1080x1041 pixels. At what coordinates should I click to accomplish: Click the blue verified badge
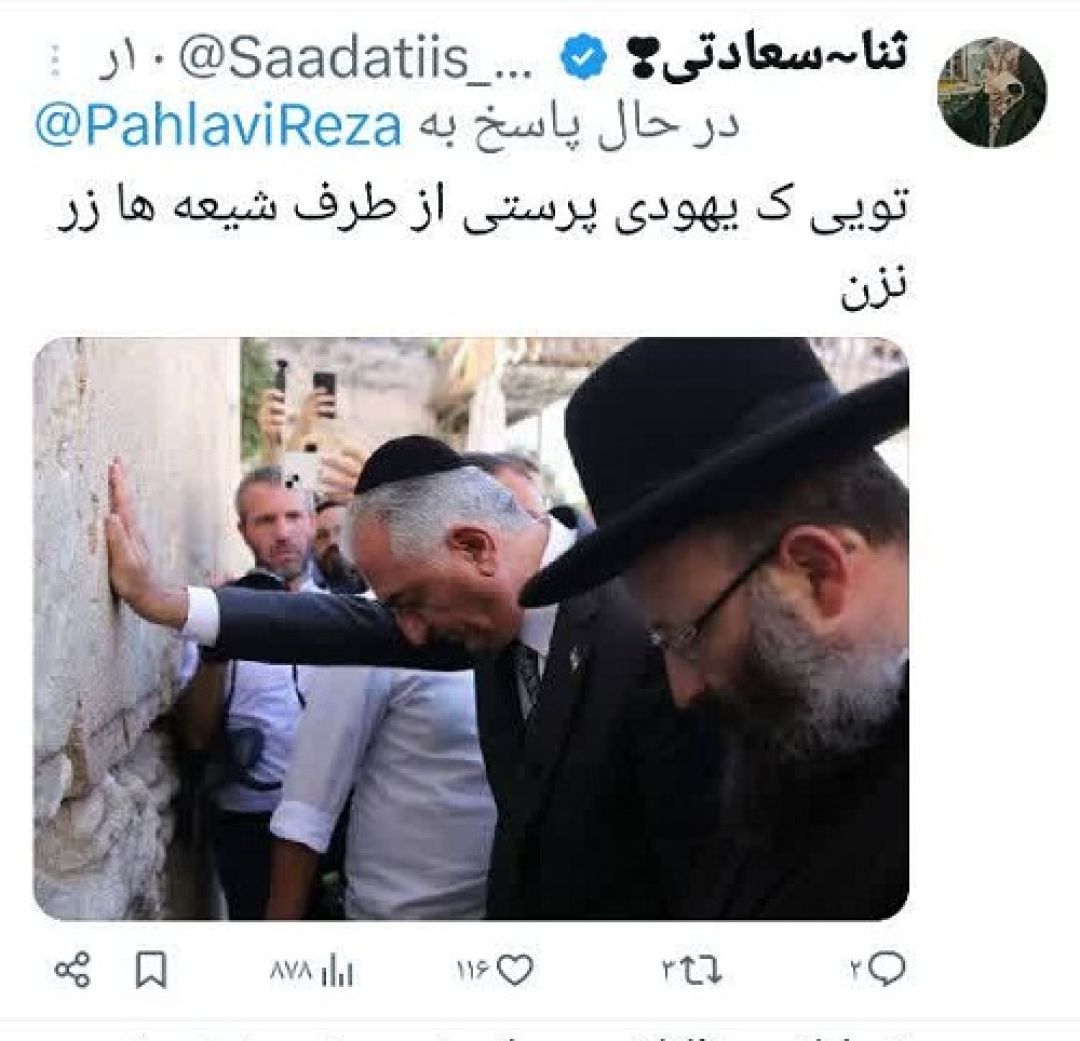pyautogui.click(x=583, y=58)
